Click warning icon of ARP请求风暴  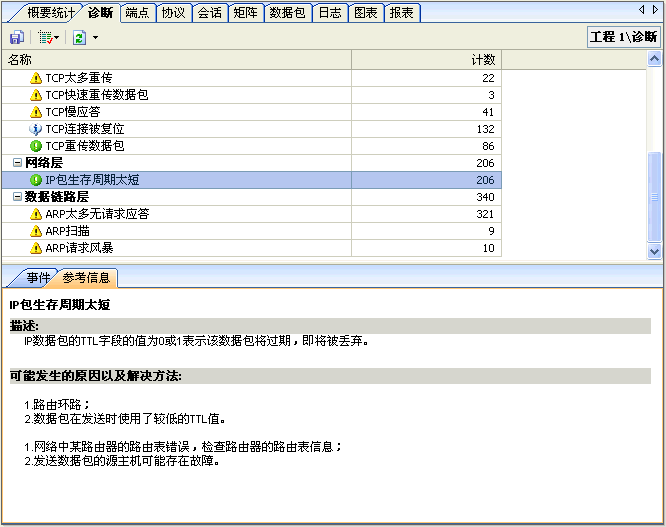36,248
